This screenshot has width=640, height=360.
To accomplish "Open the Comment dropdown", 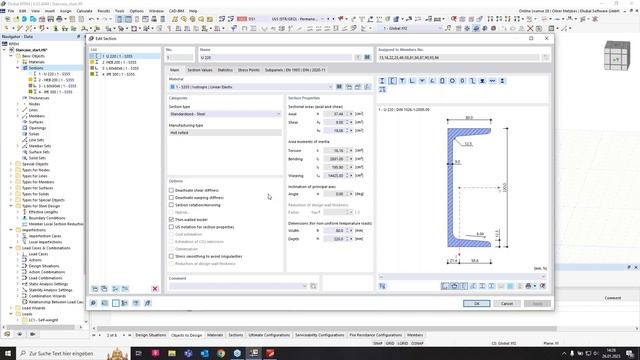I will click(x=304, y=286).
